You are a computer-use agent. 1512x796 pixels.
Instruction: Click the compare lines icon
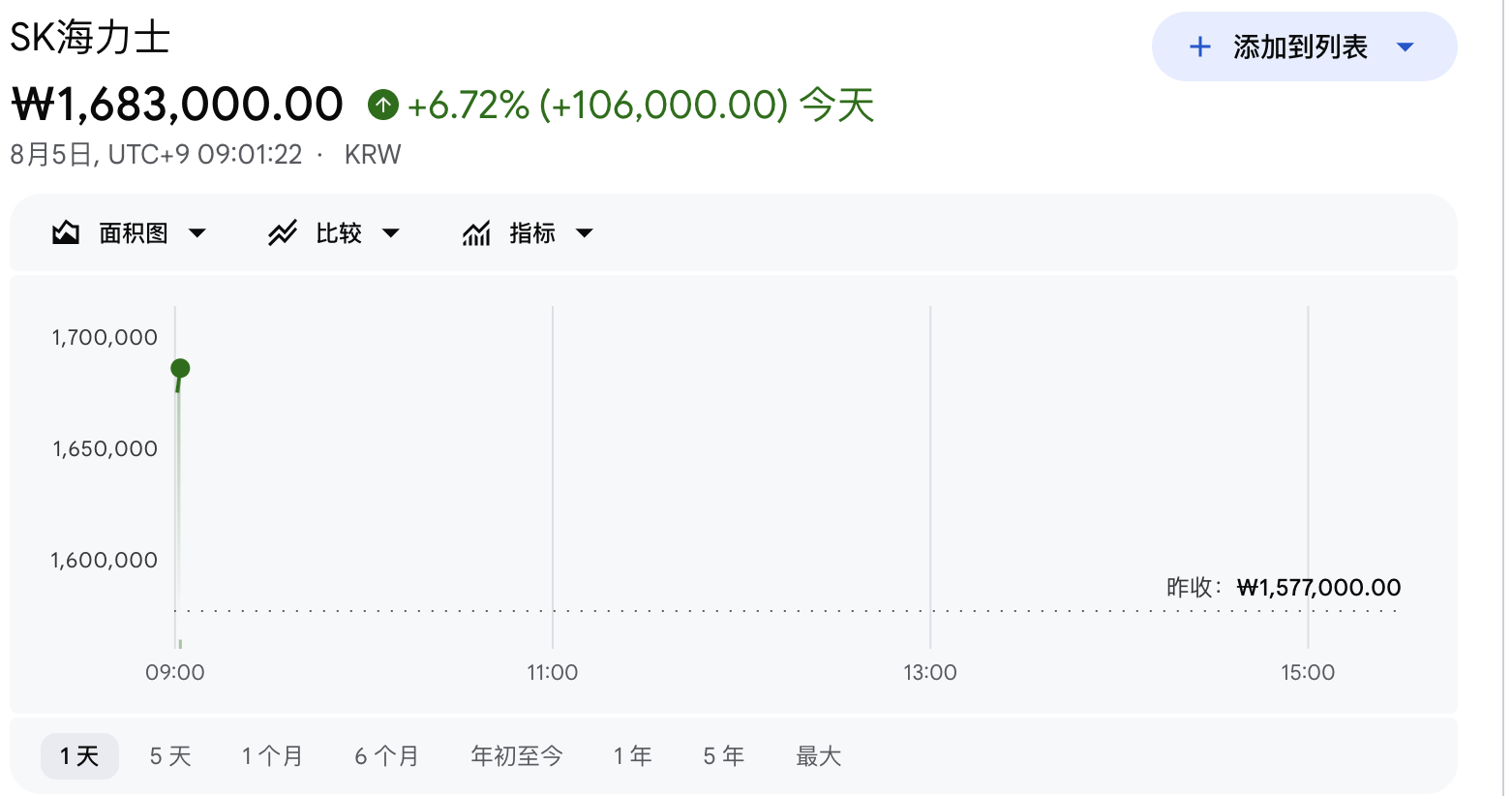pyautogui.click(x=283, y=232)
